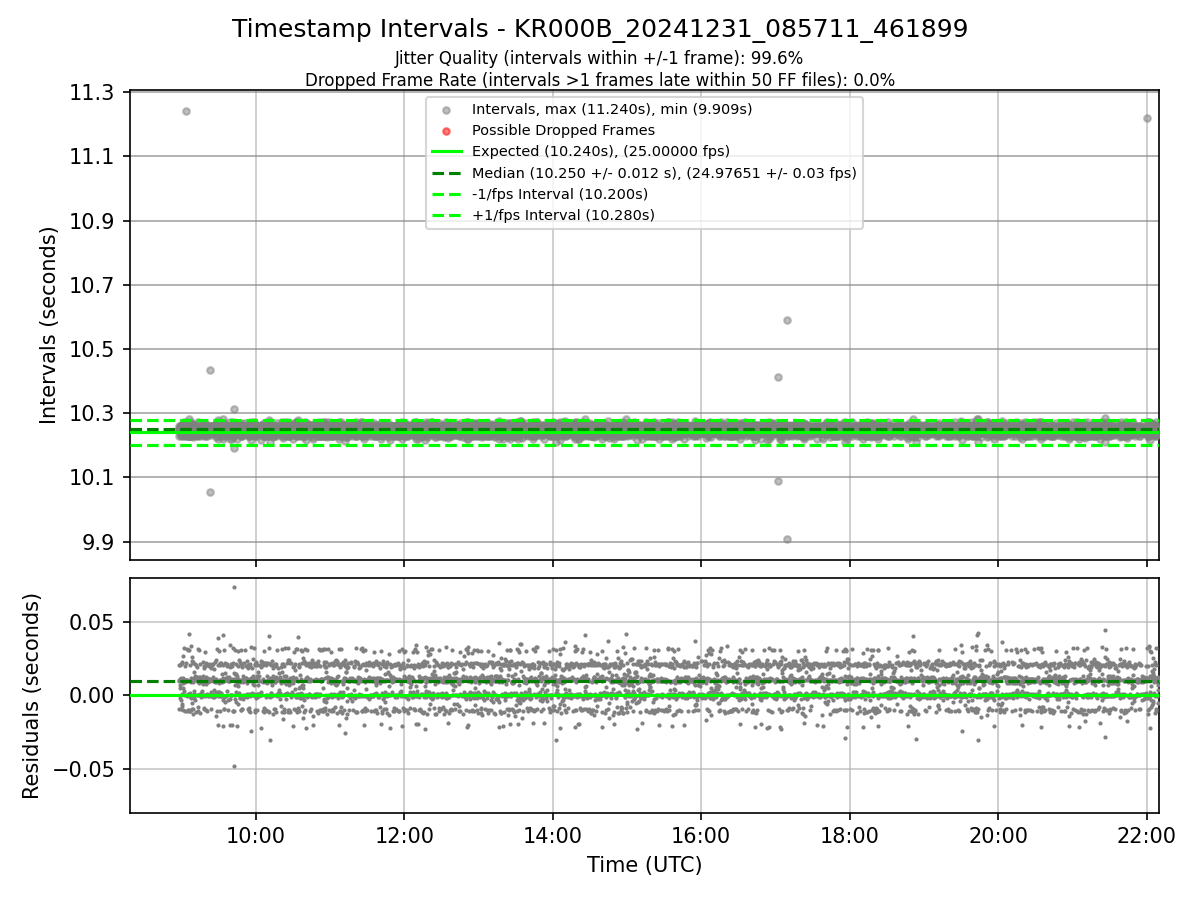Viewport: 1200px width, 900px height.
Task: Click the outlier point near 11.22s at 22:00
Action: (x=1147, y=118)
